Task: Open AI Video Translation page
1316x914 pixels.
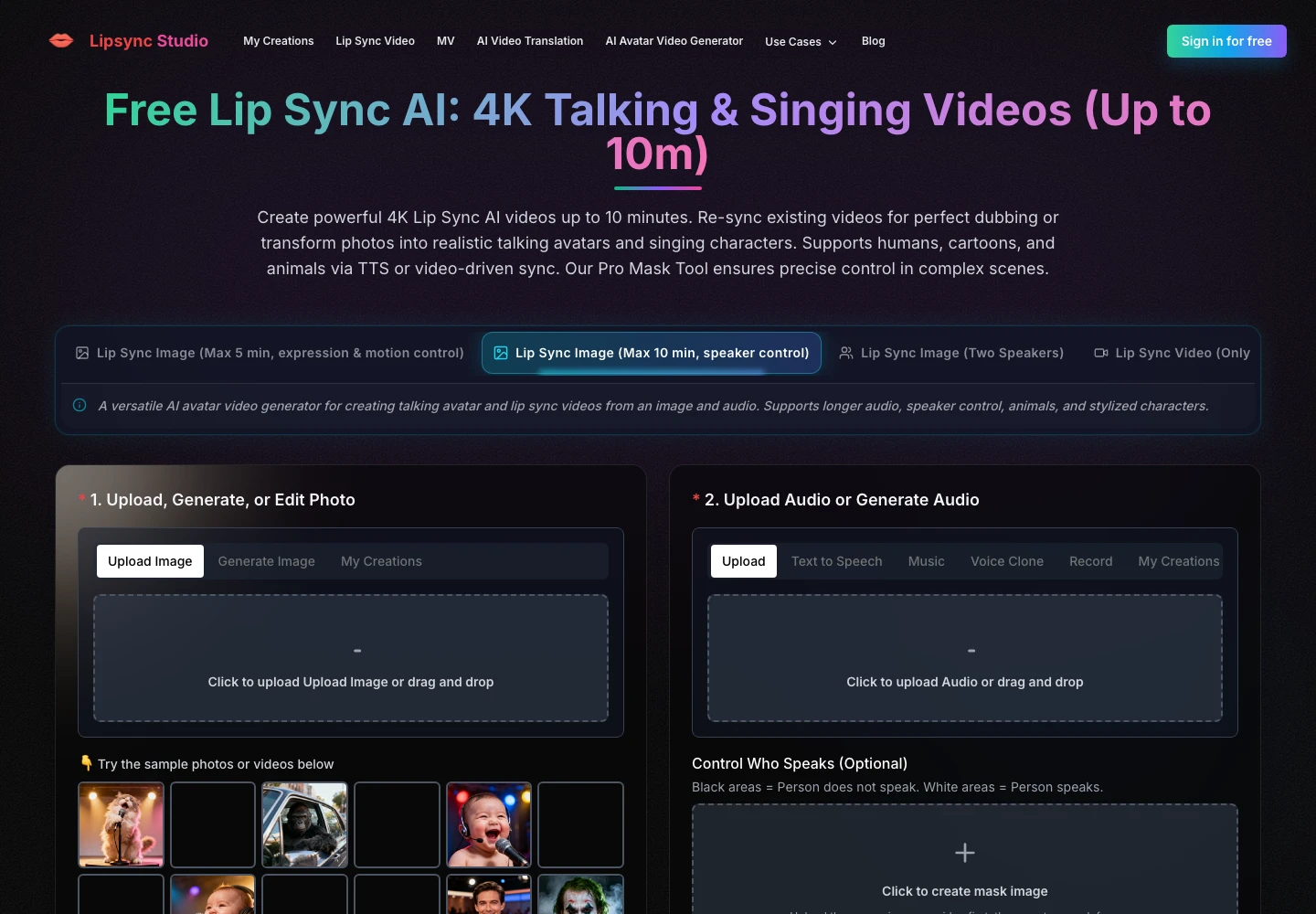Action: coord(530,41)
